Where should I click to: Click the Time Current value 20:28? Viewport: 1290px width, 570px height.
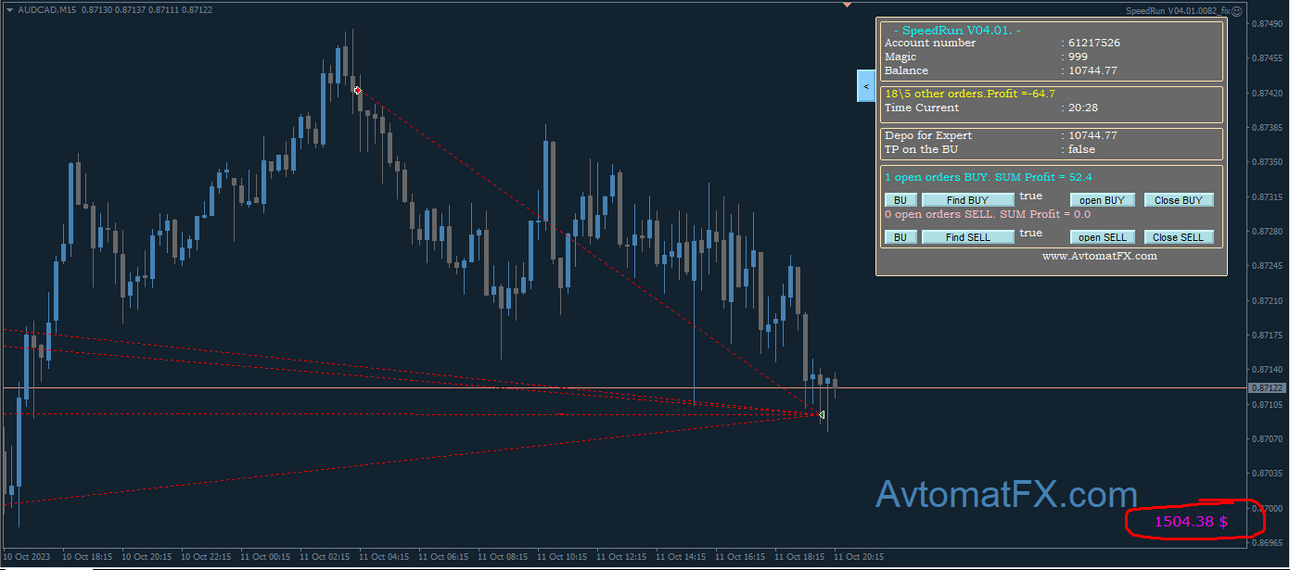pos(1083,108)
